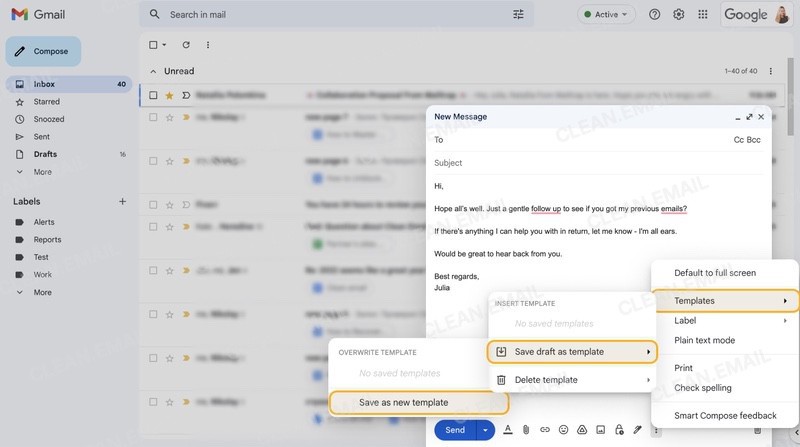Screen dimensions: 800x447
Task: Tick the select-all checkbox above the inbox
Action: (153, 45)
